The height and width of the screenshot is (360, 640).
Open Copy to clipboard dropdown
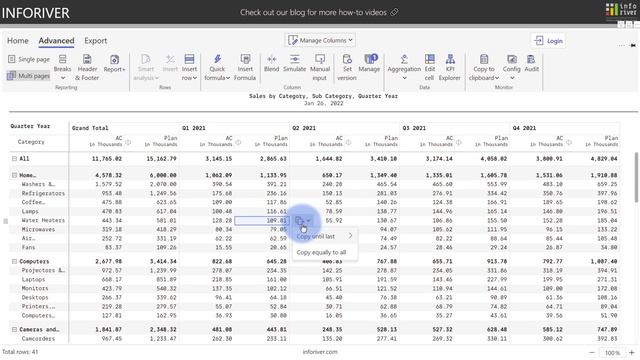484,68
